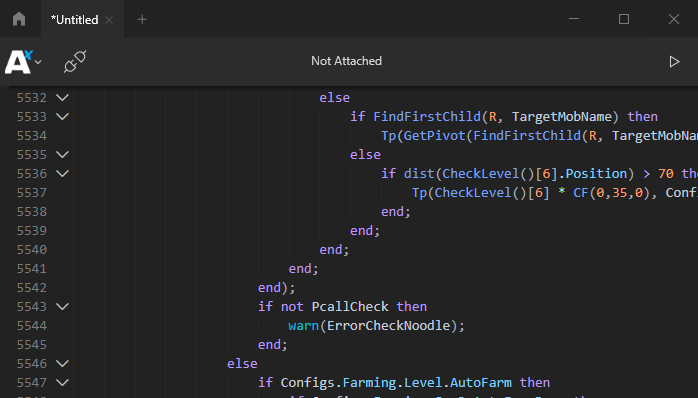Open the home screen icon
The height and width of the screenshot is (398, 698).
tap(19, 19)
